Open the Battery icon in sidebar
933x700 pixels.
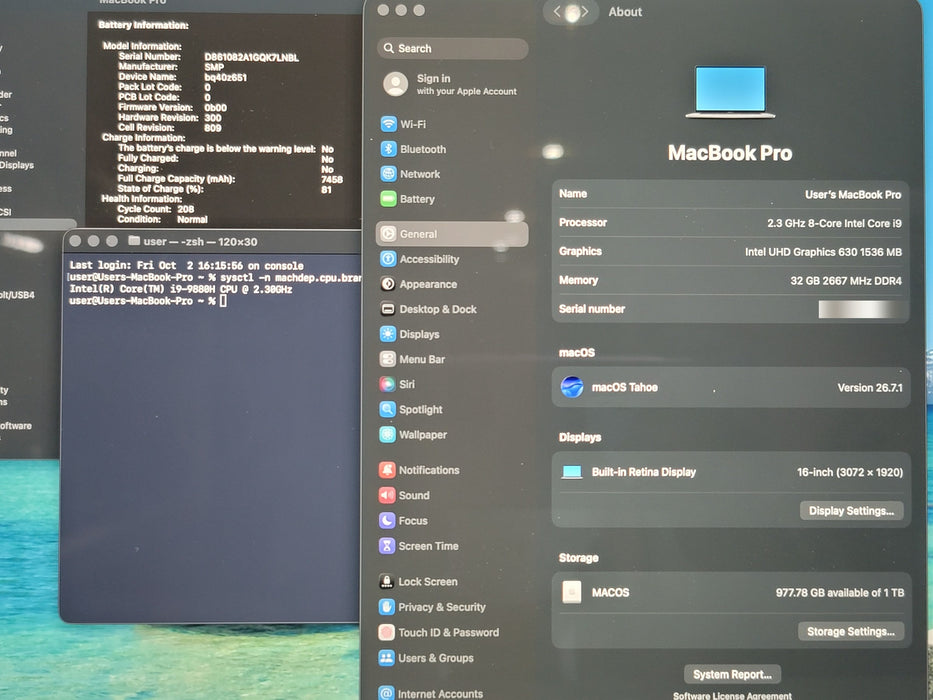pos(389,199)
